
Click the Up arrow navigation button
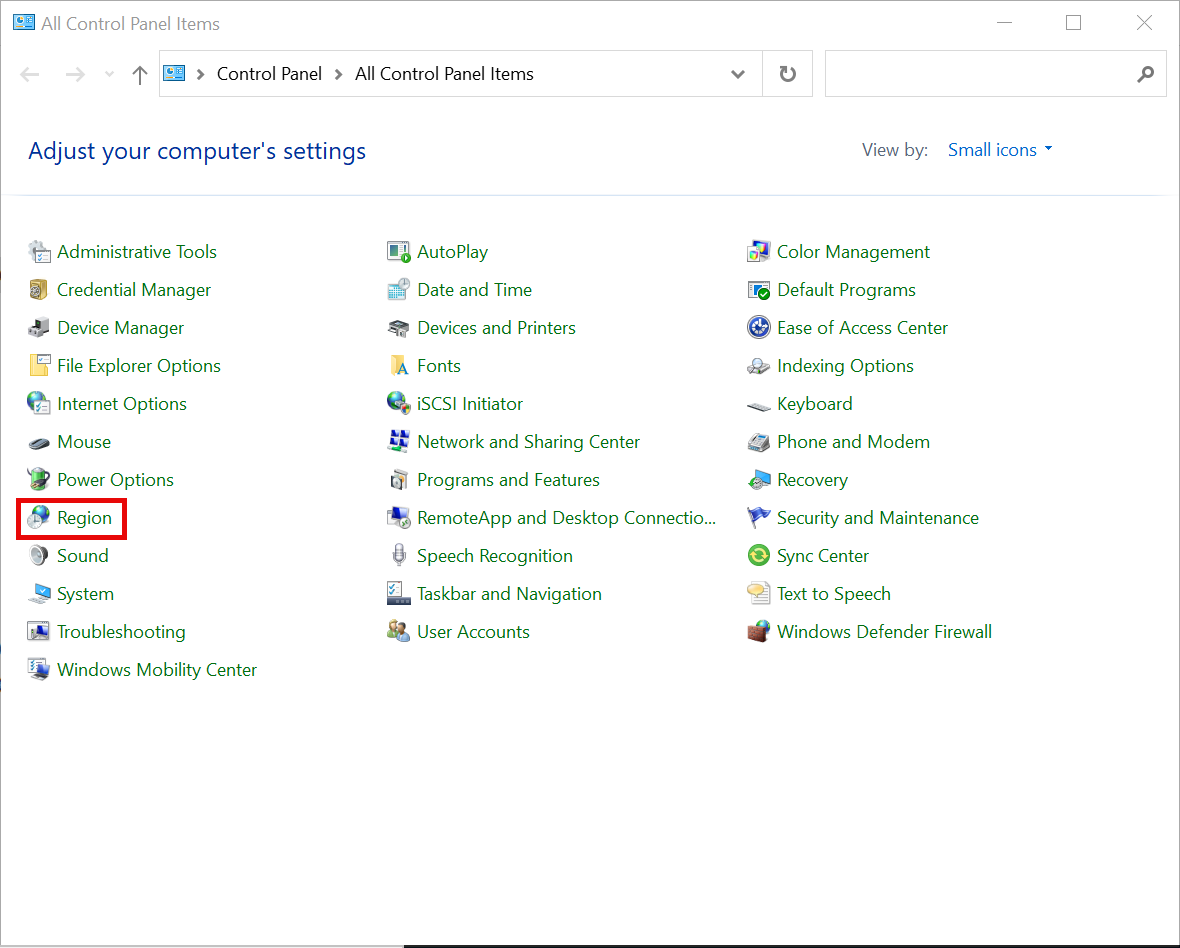(x=140, y=74)
